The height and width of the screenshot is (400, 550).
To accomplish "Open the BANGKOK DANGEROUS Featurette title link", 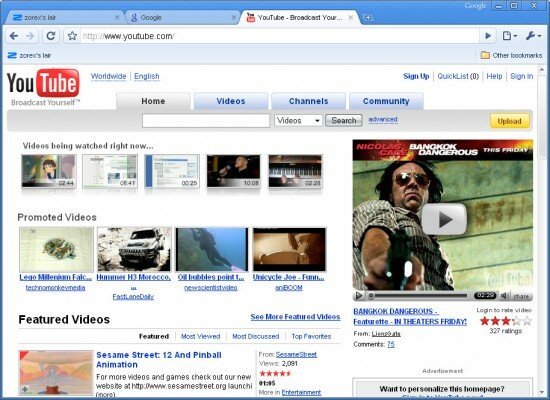I will click(410, 316).
